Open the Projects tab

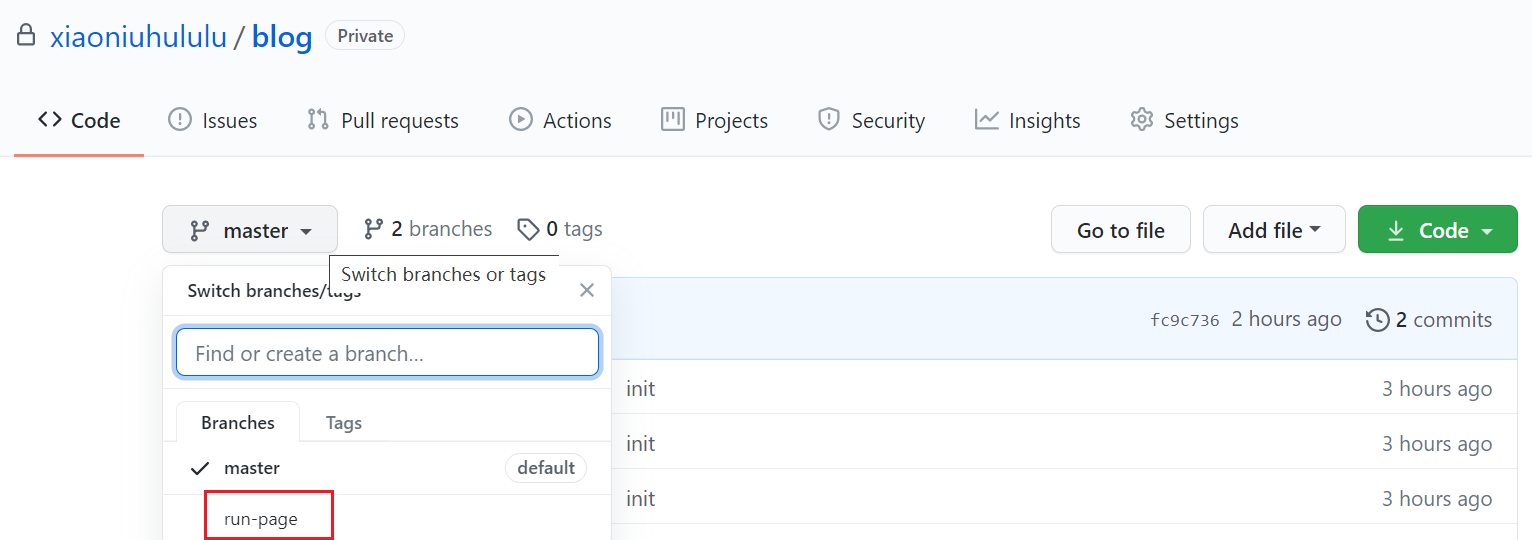point(714,120)
